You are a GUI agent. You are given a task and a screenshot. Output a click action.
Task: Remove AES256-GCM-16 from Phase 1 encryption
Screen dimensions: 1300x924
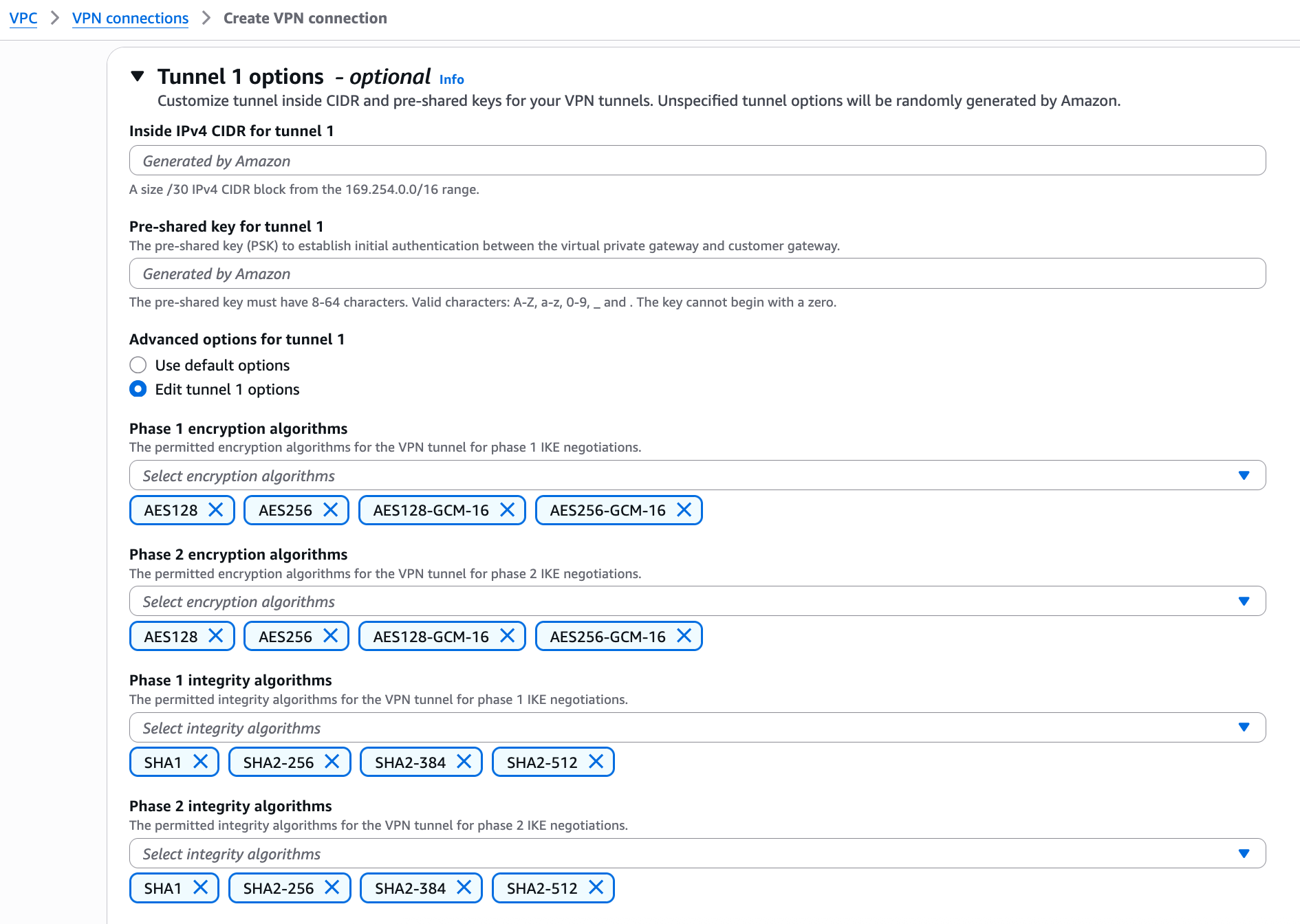pyautogui.click(x=684, y=510)
